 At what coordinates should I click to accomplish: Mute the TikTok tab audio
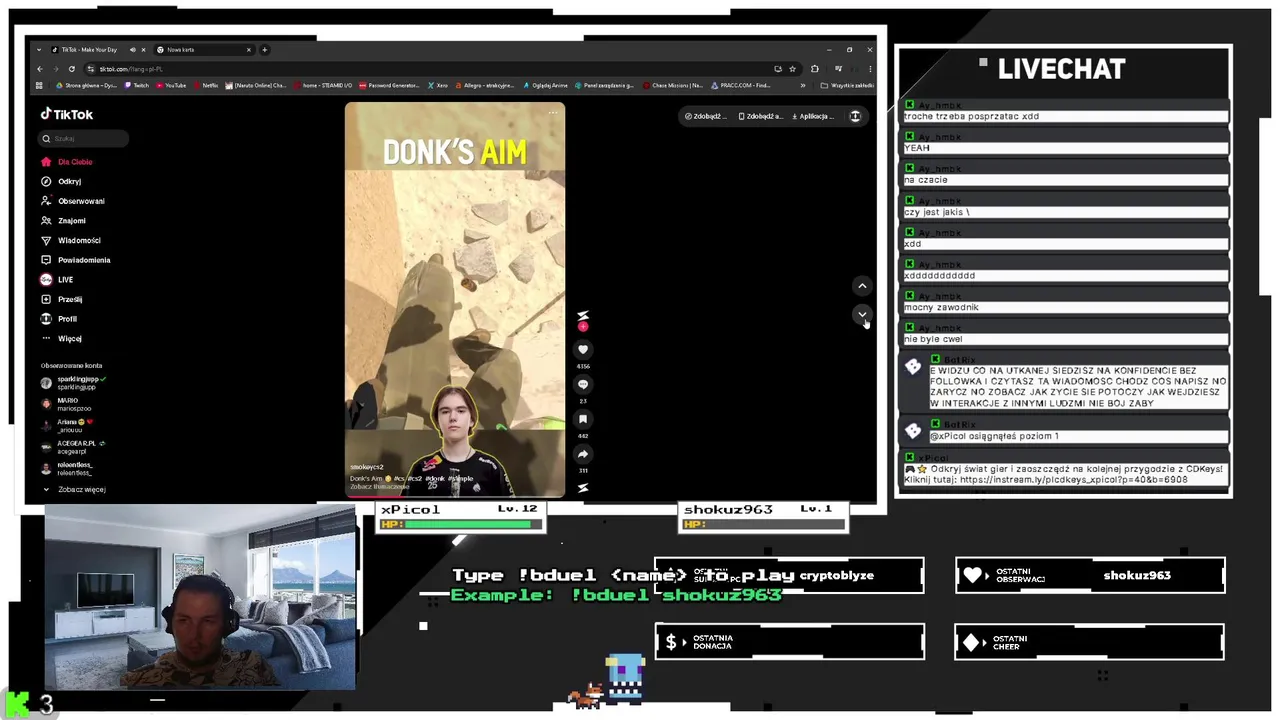(132, 49)
